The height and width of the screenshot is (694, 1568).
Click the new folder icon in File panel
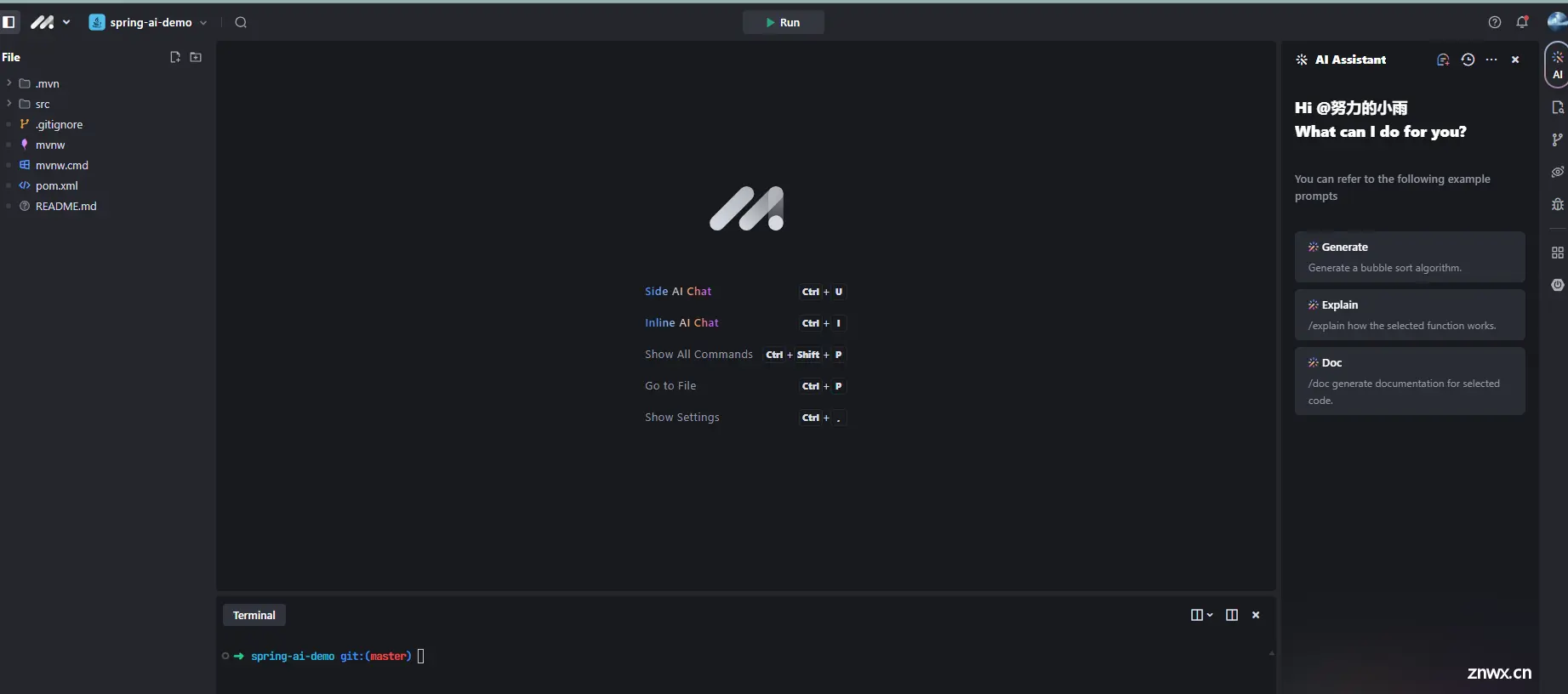[x=196, y=57]
